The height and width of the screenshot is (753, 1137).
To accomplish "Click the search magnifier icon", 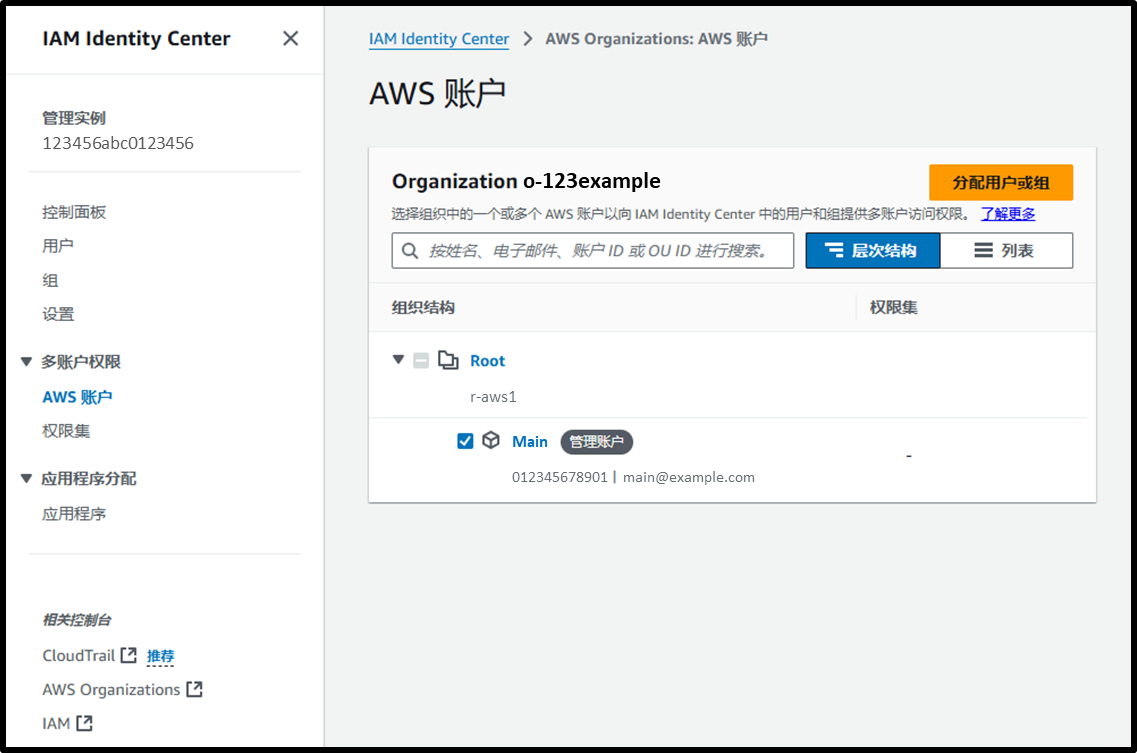I will coord(410,251).
